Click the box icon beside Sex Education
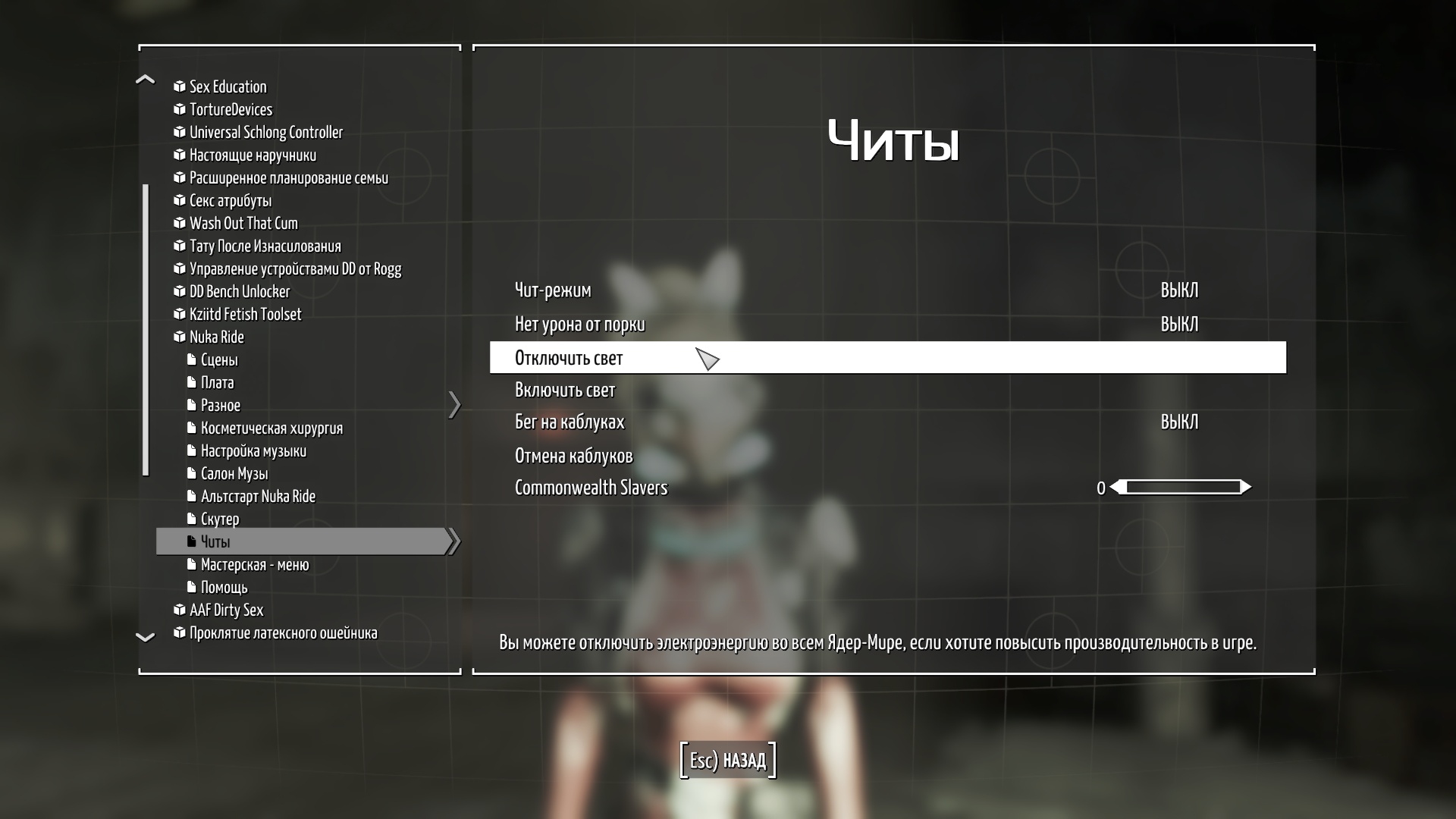The width and height of the screenshot is (1456, 819). pyautogui.click(x=180, y=86)
